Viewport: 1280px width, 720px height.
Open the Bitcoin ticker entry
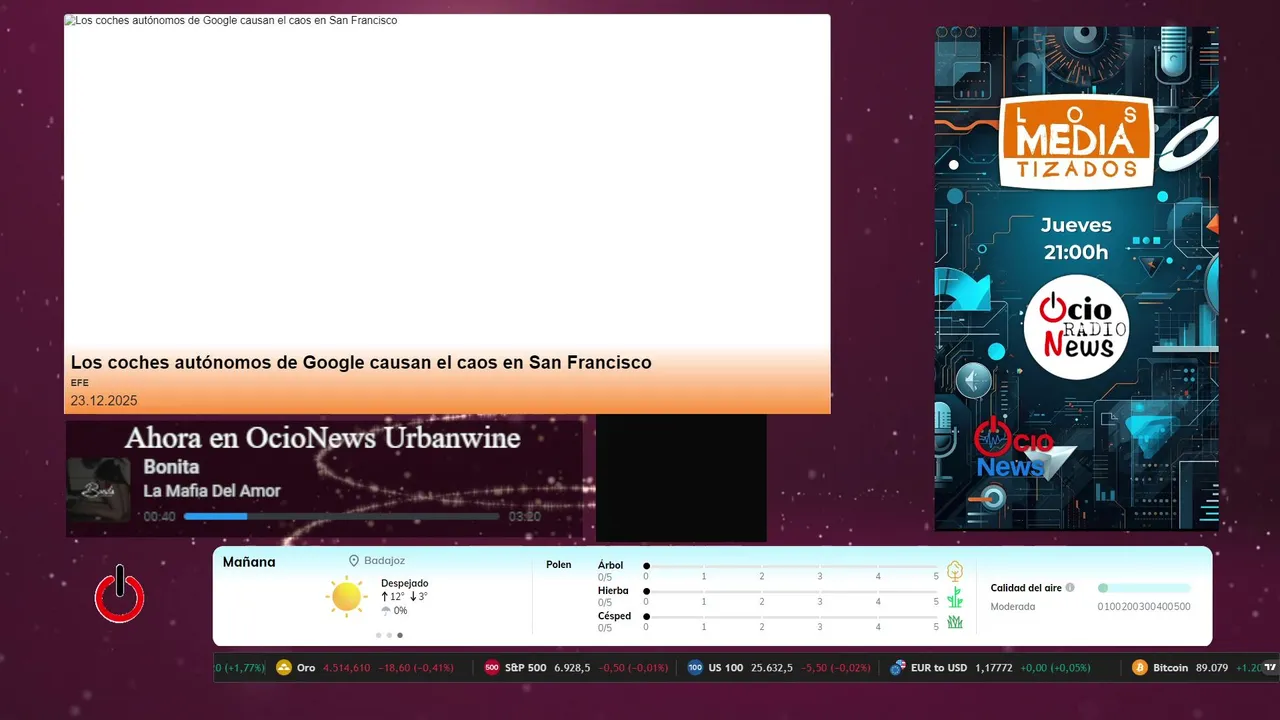(x=1196, y=668)
